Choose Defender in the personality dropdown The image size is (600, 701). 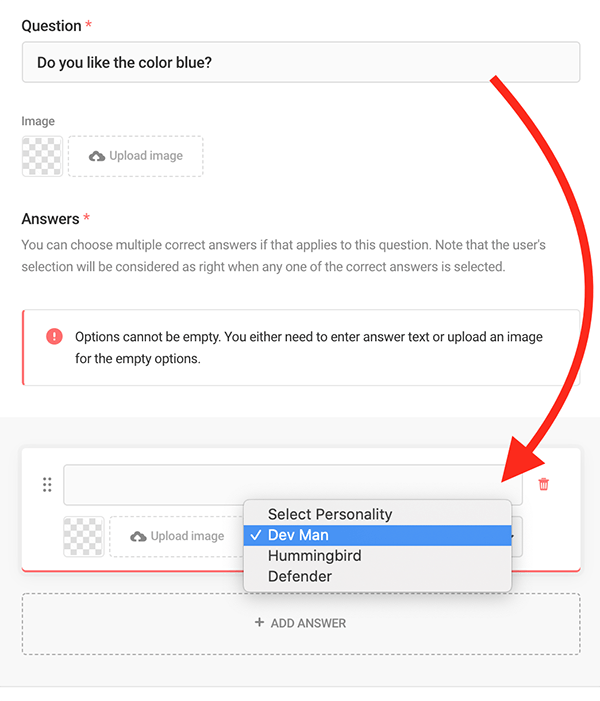click(x=300, y=577)
